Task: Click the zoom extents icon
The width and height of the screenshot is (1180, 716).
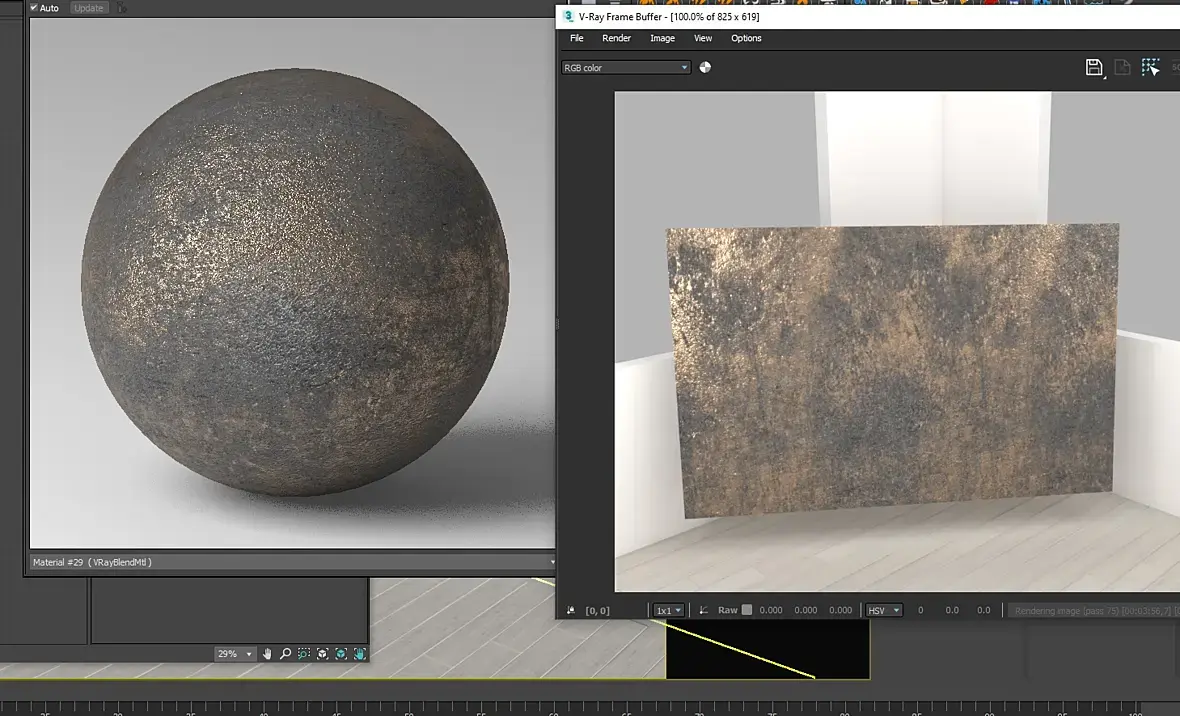Action: [323, 654]
